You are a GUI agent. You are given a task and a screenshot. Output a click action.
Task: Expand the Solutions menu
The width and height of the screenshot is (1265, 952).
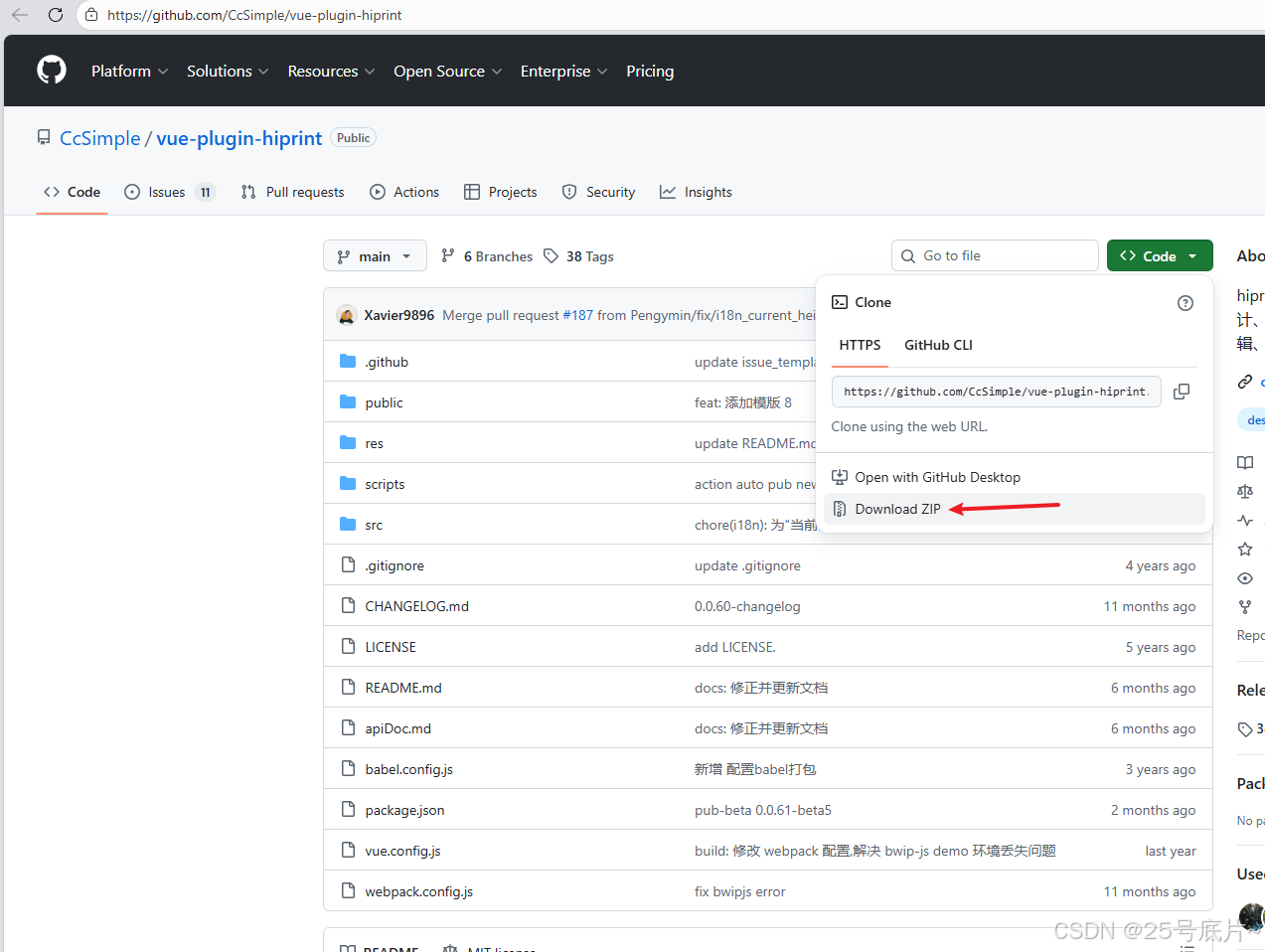228,72
